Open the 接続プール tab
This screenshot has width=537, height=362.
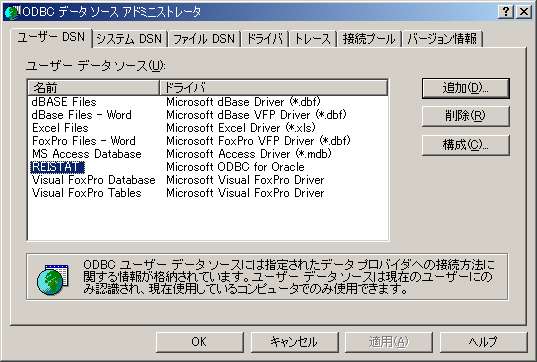click(369, 39)
